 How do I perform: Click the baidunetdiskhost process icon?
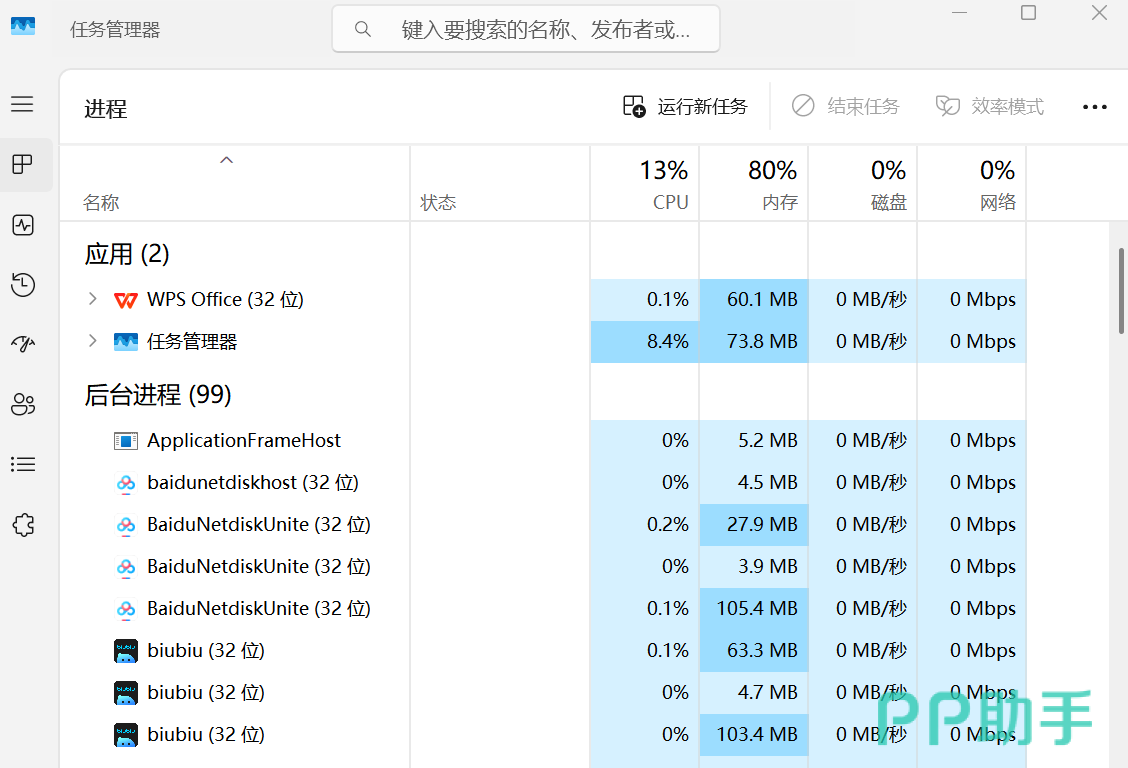[126, 483]
